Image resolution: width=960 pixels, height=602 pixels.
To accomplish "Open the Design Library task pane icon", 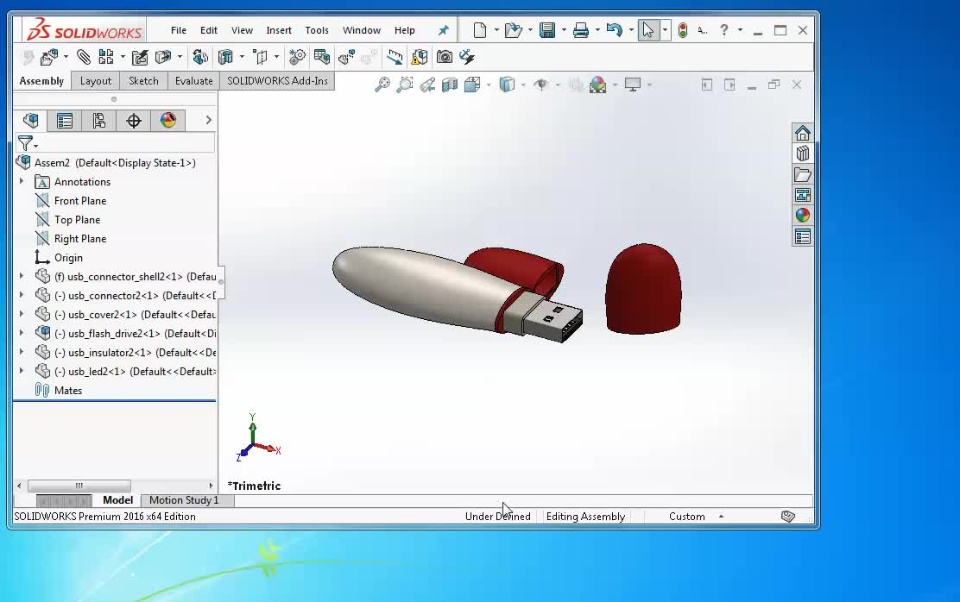I will click(x=803, y=153).
